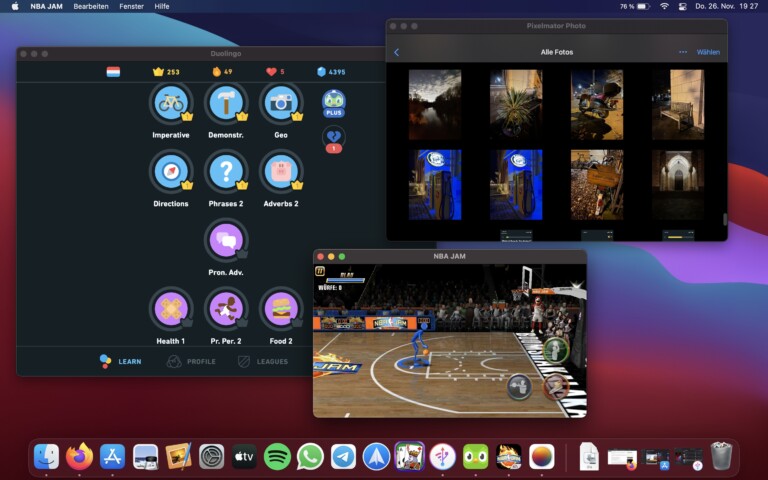Tap the green player button in NBA JAM
The height and width of the screenshot is (480, 768).
tap(556, 349)
